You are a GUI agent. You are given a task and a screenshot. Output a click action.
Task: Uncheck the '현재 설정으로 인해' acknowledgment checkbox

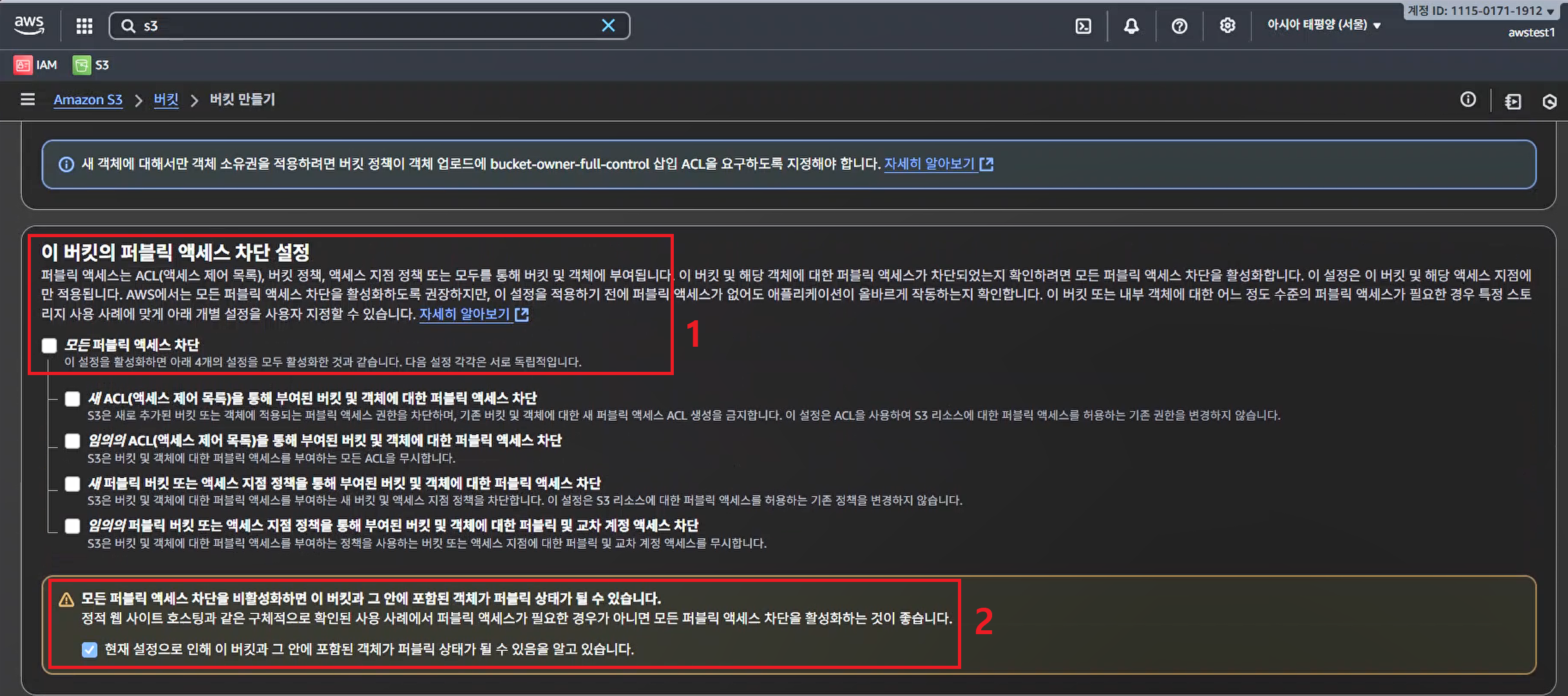coord(90,650)
